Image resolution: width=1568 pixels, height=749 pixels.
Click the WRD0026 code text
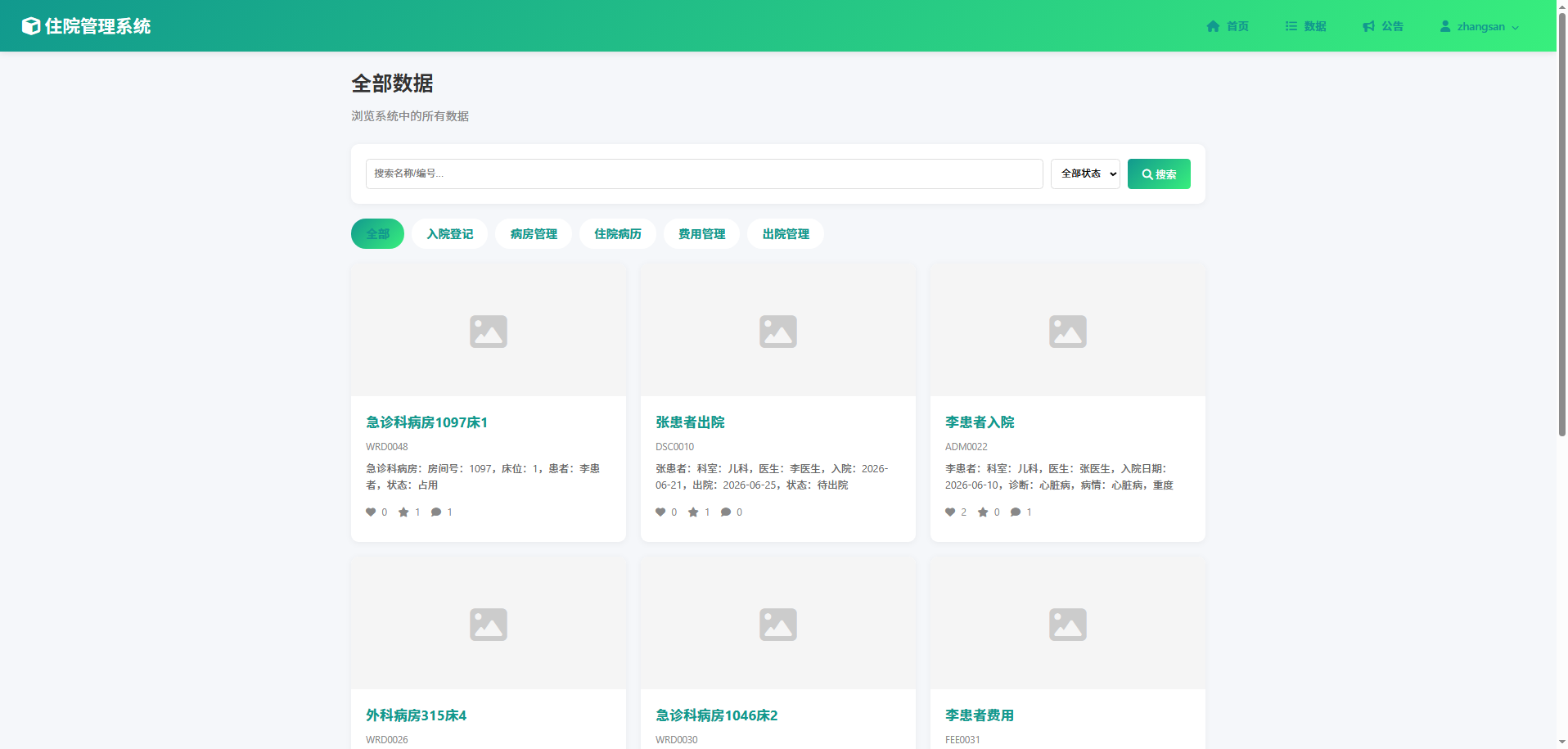point(386,740)
